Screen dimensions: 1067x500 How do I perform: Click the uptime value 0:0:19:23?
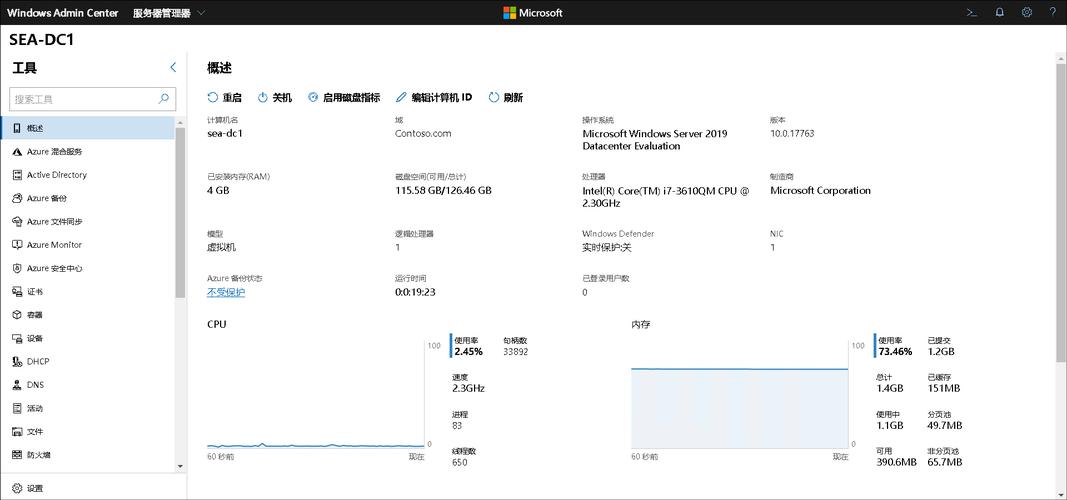(415, 293)
